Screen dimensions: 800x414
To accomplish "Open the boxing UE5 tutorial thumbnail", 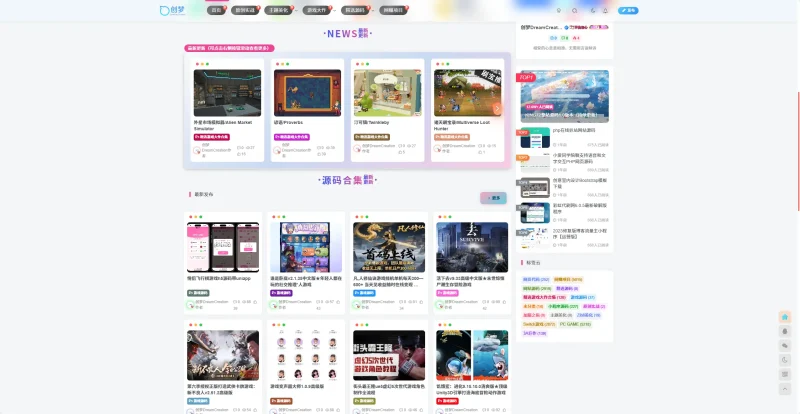I will tap(389, 355).
